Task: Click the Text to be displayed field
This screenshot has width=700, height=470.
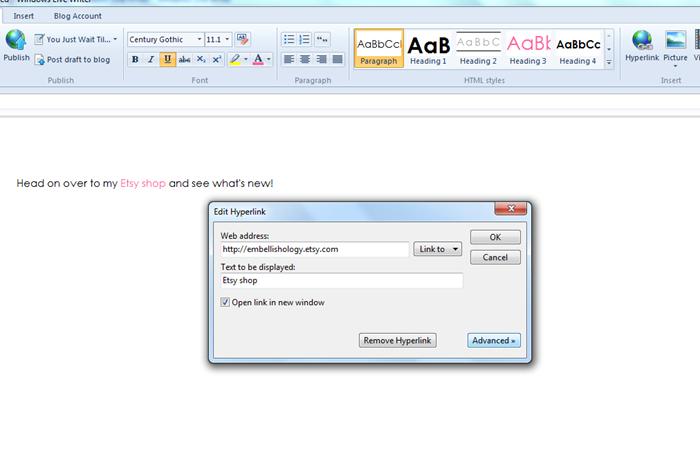Action: coord(342,280)
